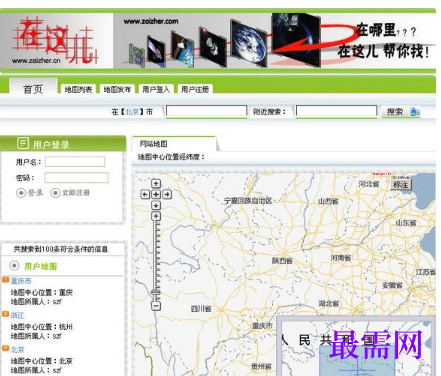Viewport: 441px width, 376px height.
Task: Click 标注 button on map
Action: point(401,184)
